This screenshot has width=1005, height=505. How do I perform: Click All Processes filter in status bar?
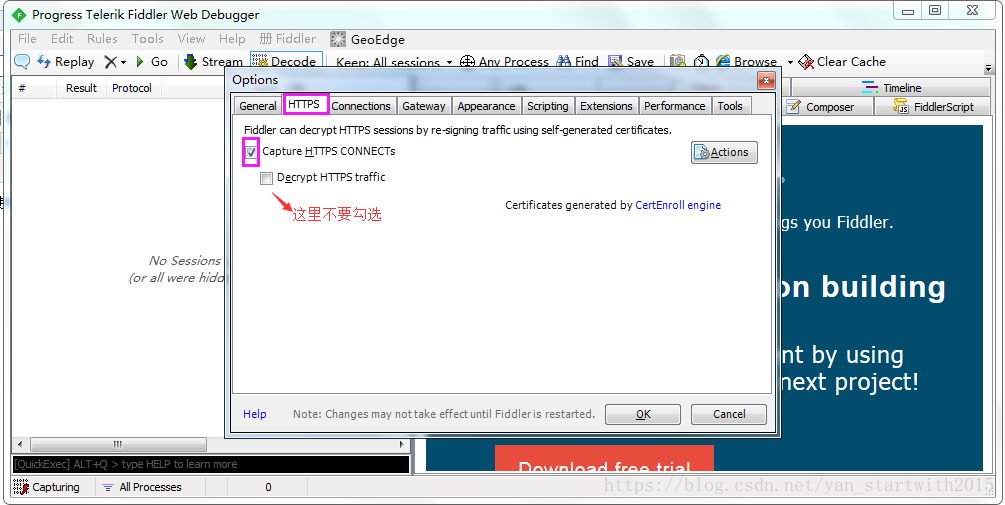[x=142, y=487]
